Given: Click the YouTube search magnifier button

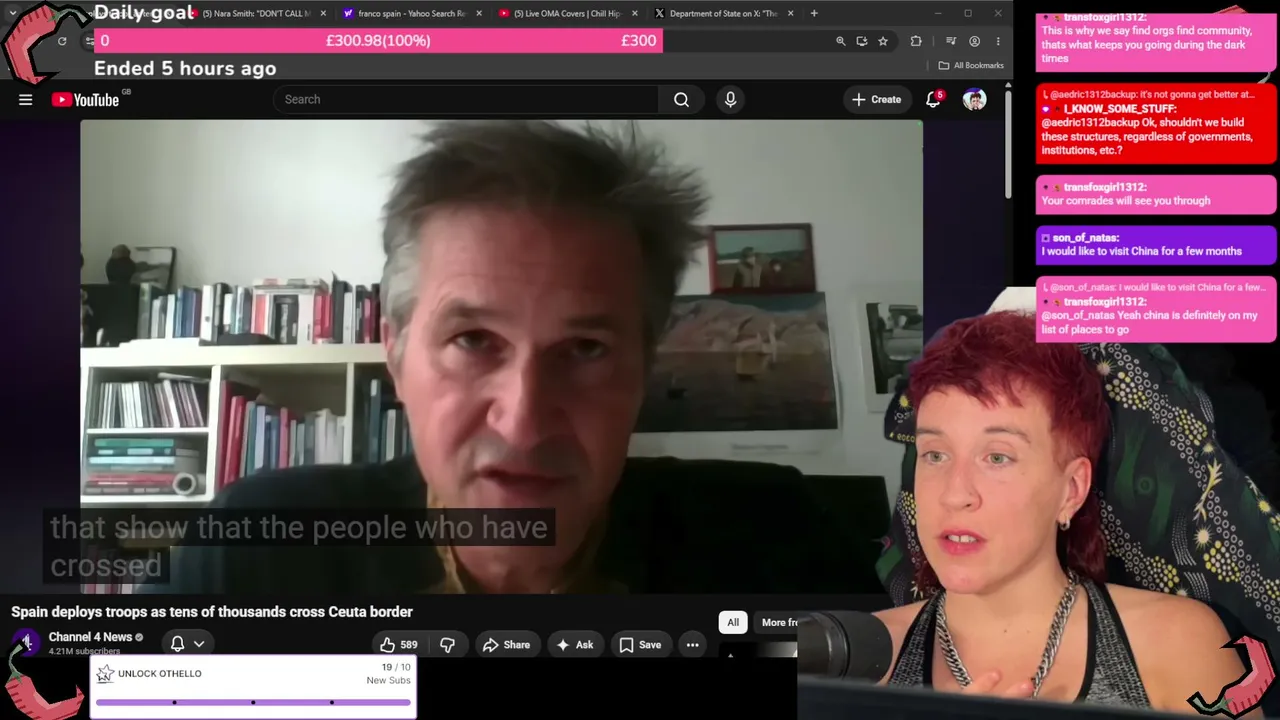Looking at the screenshot, I should [681, 99].
